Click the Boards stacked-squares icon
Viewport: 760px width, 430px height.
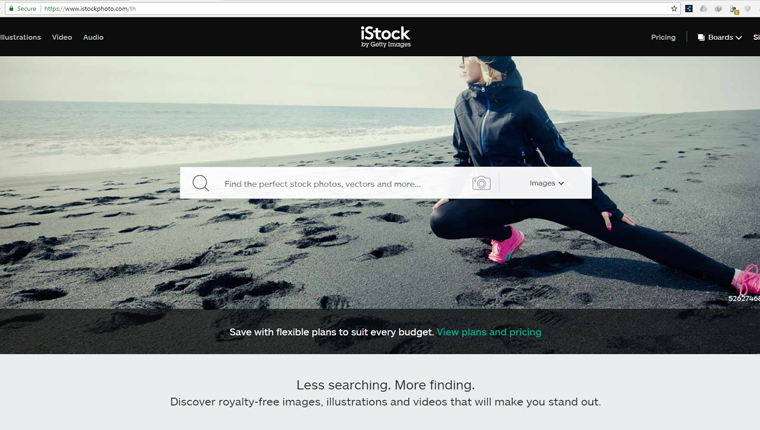point(701,37)
